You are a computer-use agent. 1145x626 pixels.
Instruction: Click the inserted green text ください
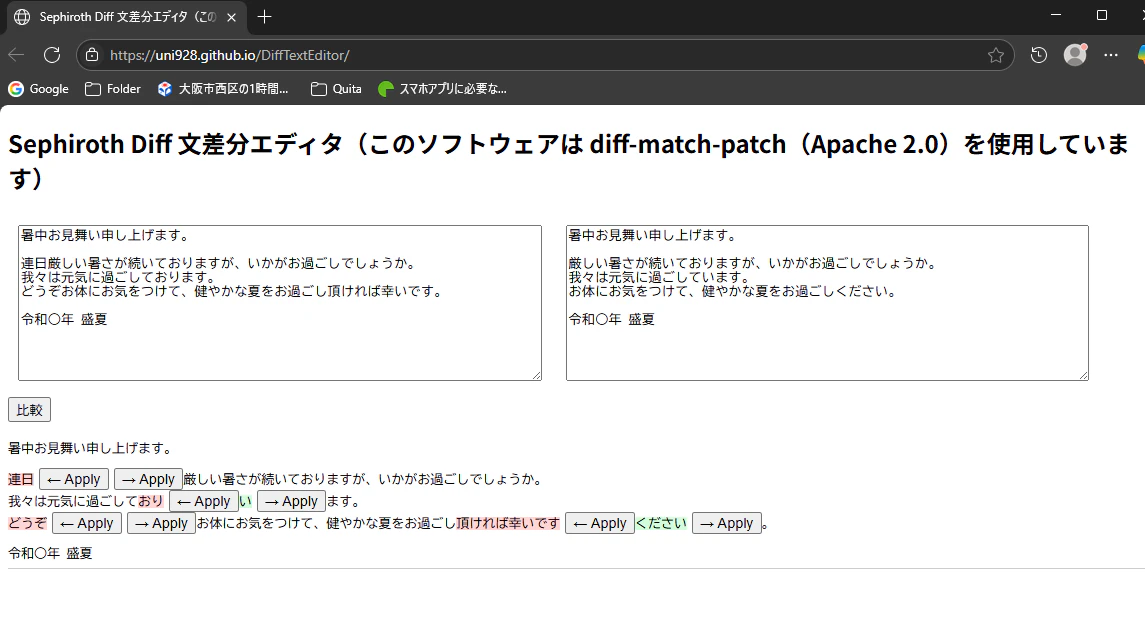tap(662, 523)
